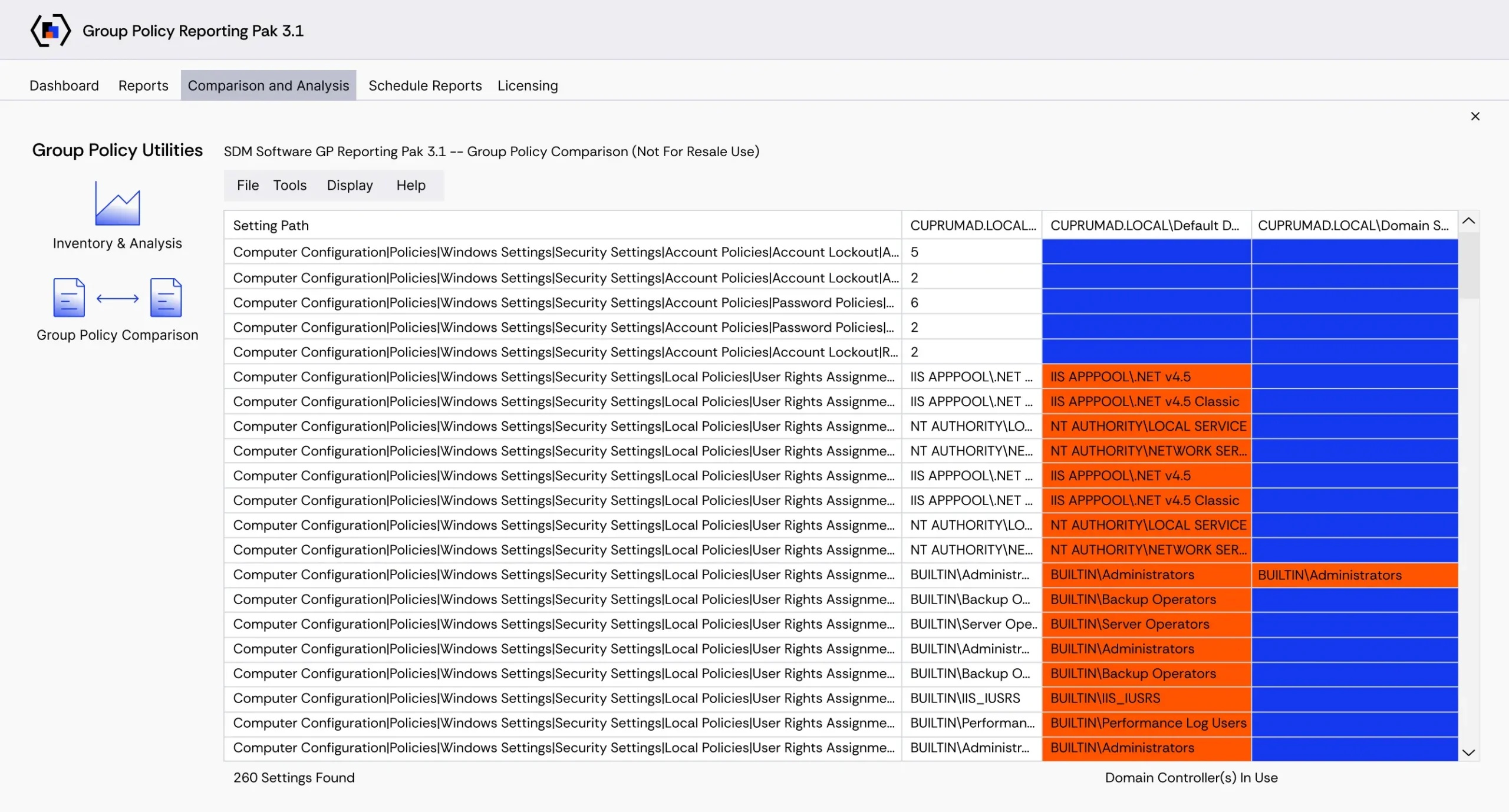1509x812 pixels.
Task: Click the scroll up arrow in table
Action: click(1468, 221)
